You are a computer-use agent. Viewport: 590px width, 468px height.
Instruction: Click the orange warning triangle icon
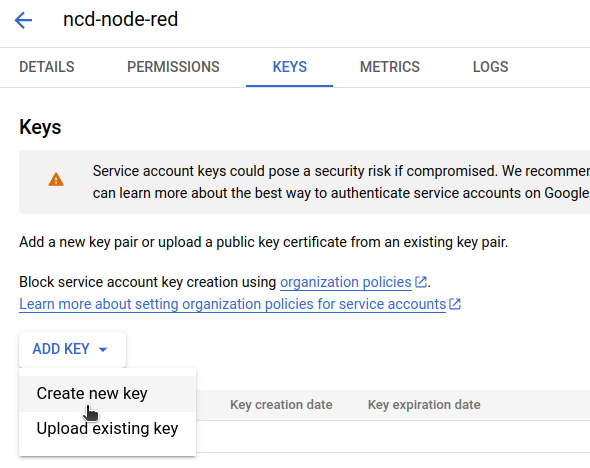56,179
